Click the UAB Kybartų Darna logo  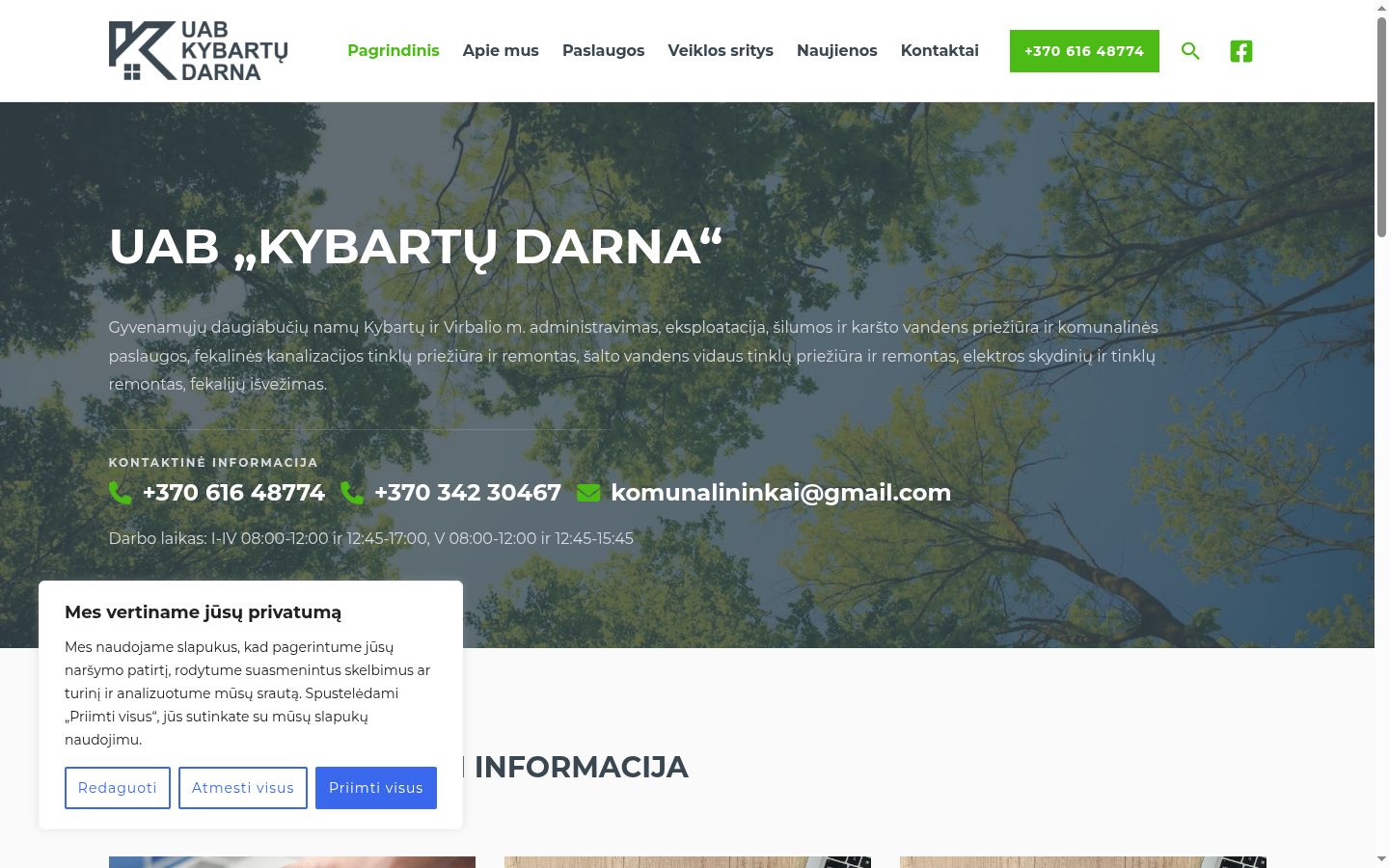pos(198,50)
